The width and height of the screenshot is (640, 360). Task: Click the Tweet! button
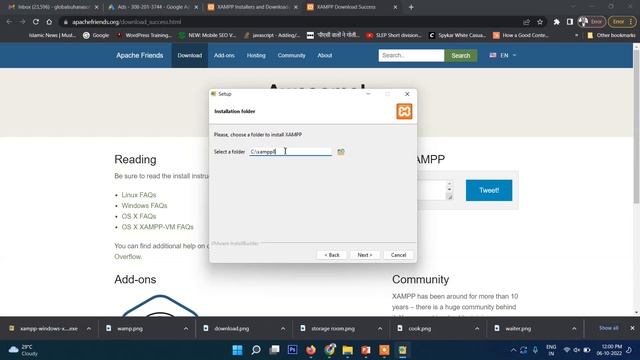(x=489, y=190)
